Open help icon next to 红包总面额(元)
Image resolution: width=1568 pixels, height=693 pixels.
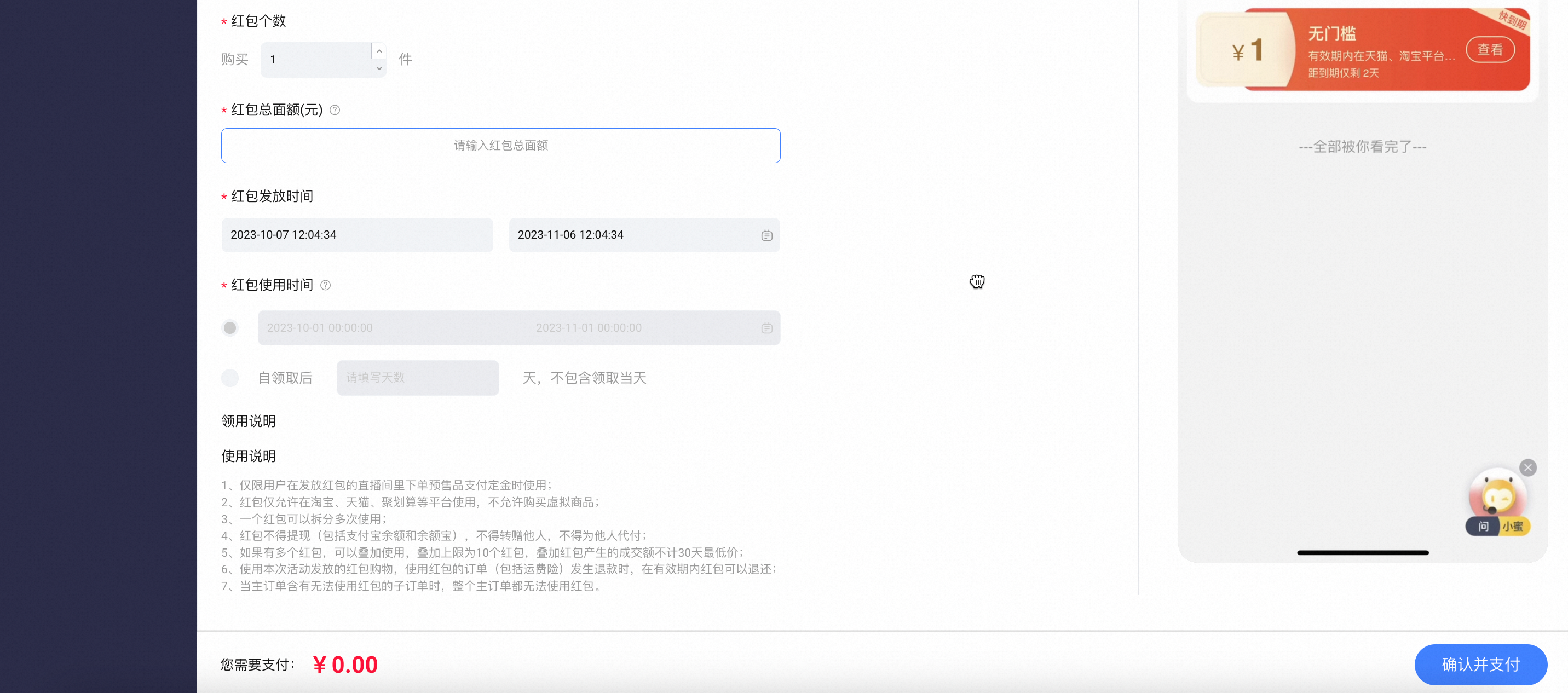[335, 110]
